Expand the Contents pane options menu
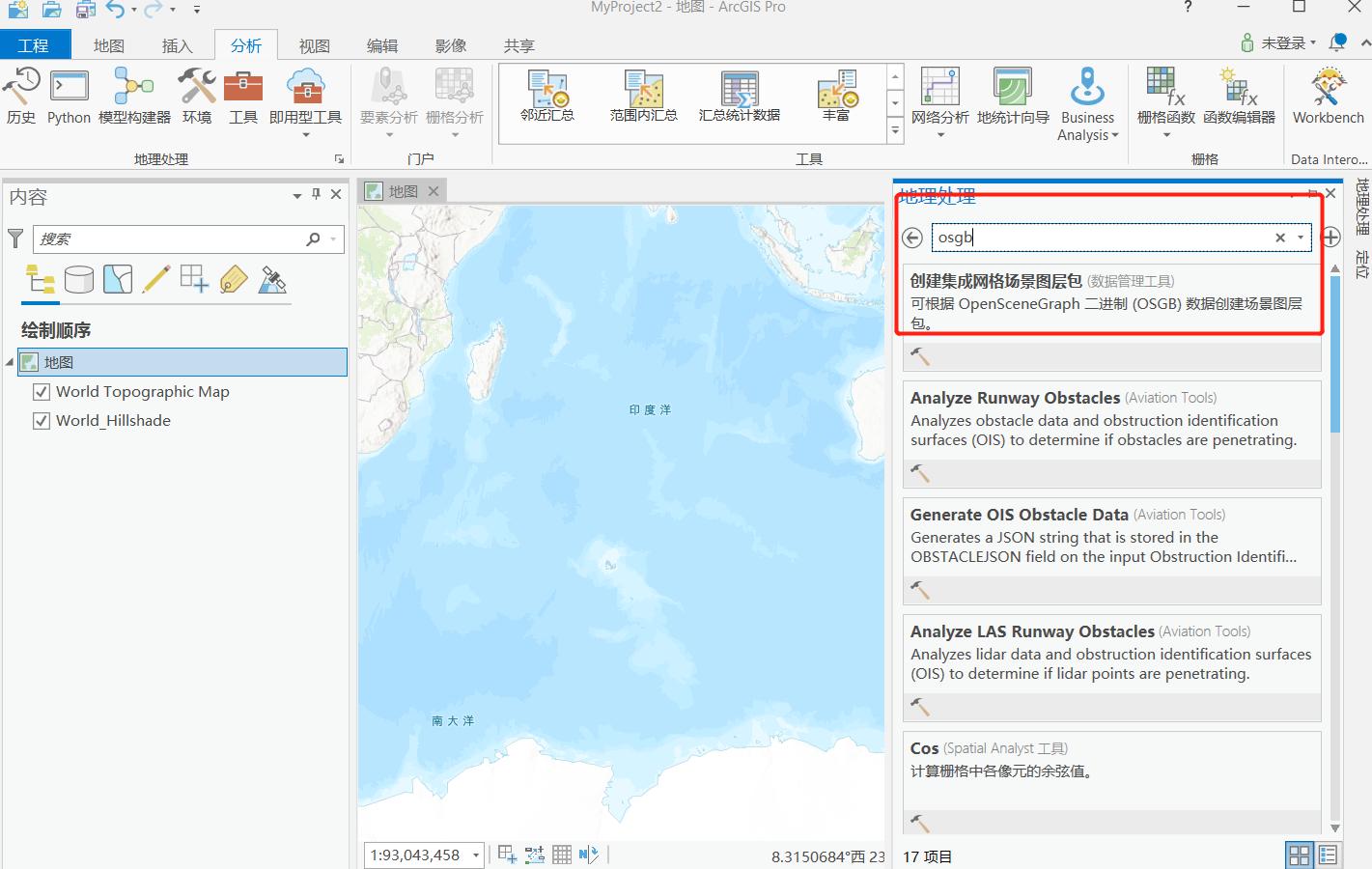The width and height of the screenshot is (1372, 869). pyautogui.click(x=297, y=196)
